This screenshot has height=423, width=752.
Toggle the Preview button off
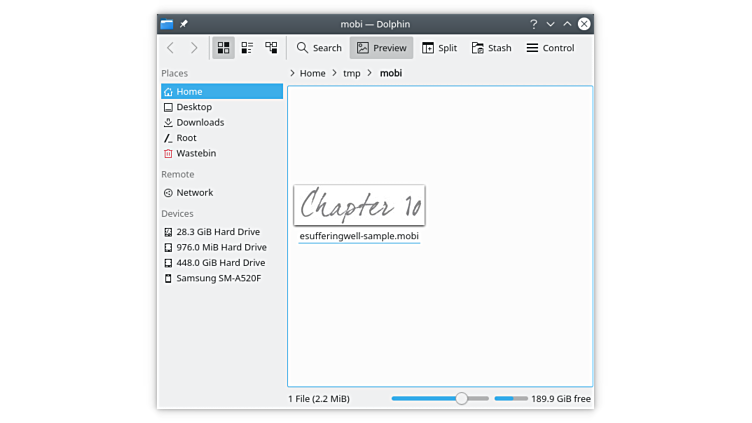pos(382,48)
